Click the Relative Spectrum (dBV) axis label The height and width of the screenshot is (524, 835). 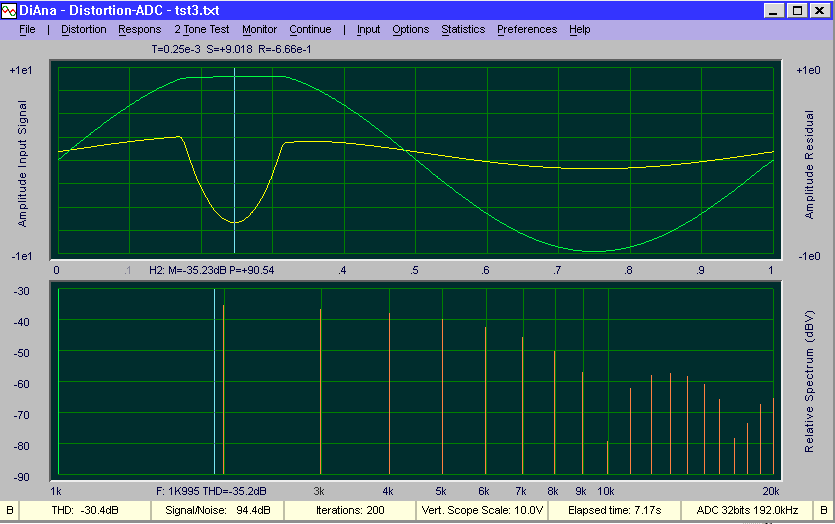(x=809, y=381)
